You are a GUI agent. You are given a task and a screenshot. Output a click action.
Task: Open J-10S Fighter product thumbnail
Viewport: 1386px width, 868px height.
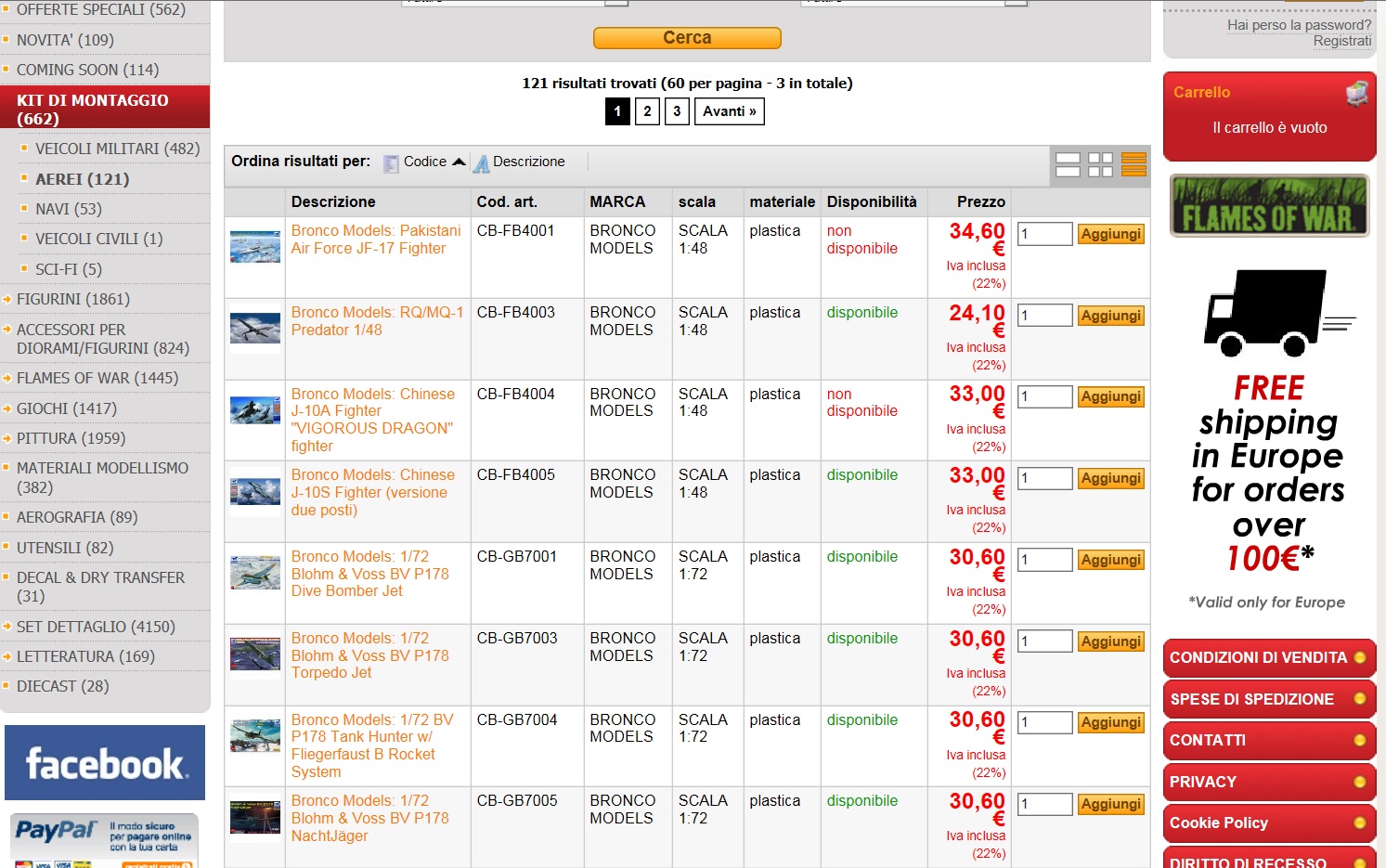[255, 491]
